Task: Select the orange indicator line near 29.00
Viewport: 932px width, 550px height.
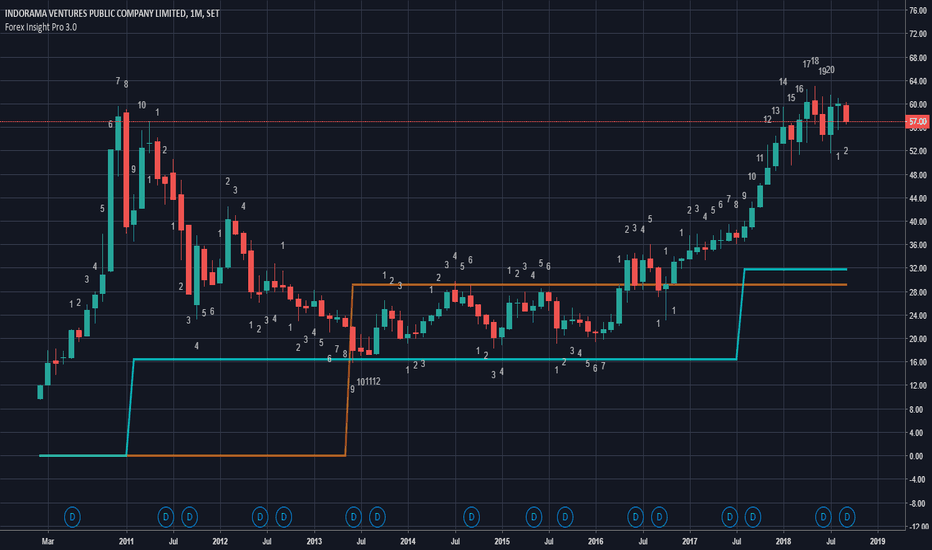Action: (x=599, y=285)
